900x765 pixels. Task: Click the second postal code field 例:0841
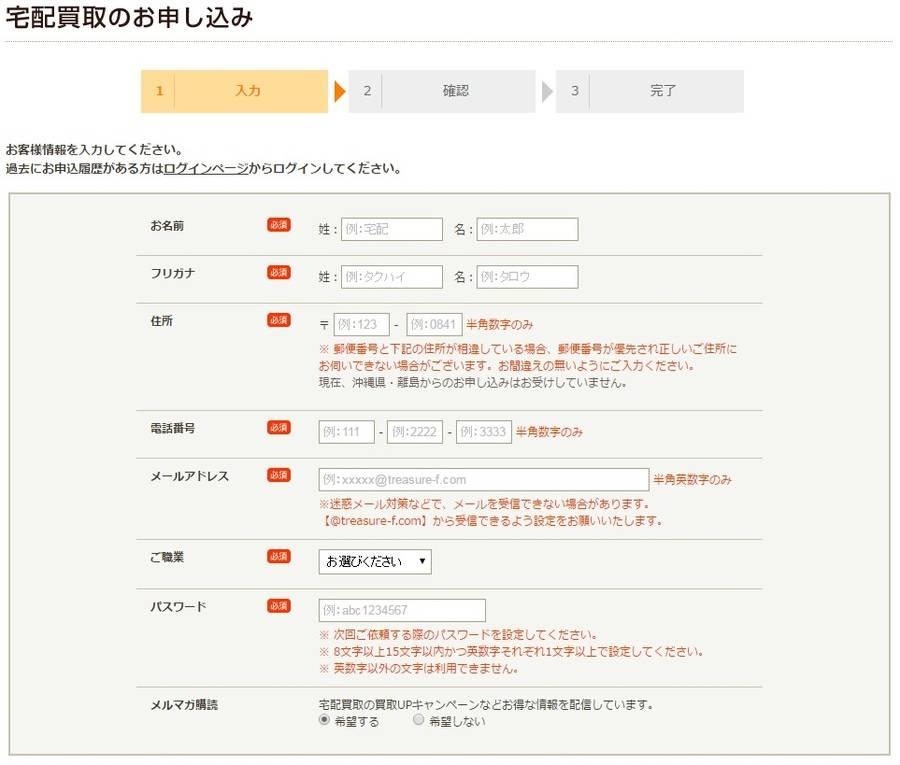tap(433, 324)
